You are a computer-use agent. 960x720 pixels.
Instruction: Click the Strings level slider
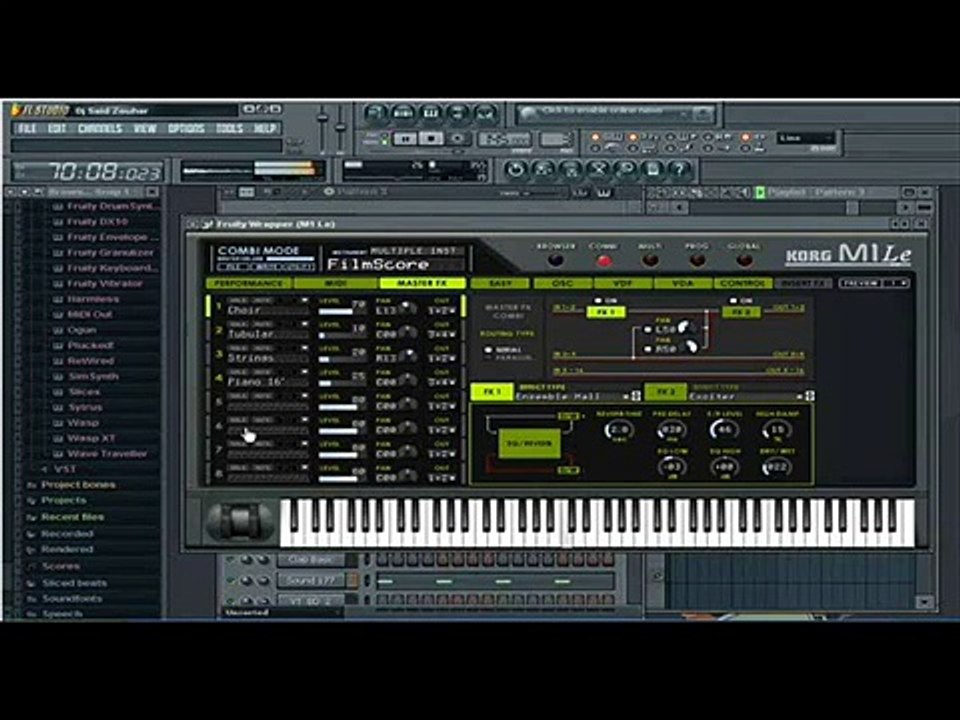point(342,359)
